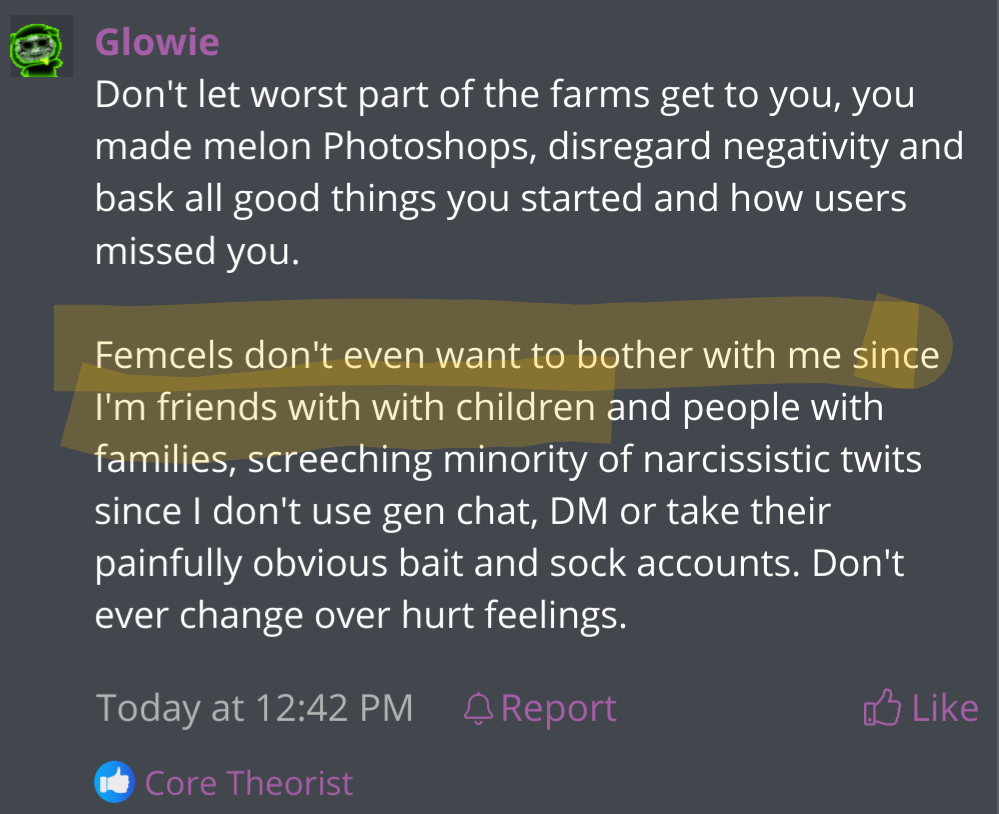
Task: View the Core Theorist reaction user
Action: point(249,782)
